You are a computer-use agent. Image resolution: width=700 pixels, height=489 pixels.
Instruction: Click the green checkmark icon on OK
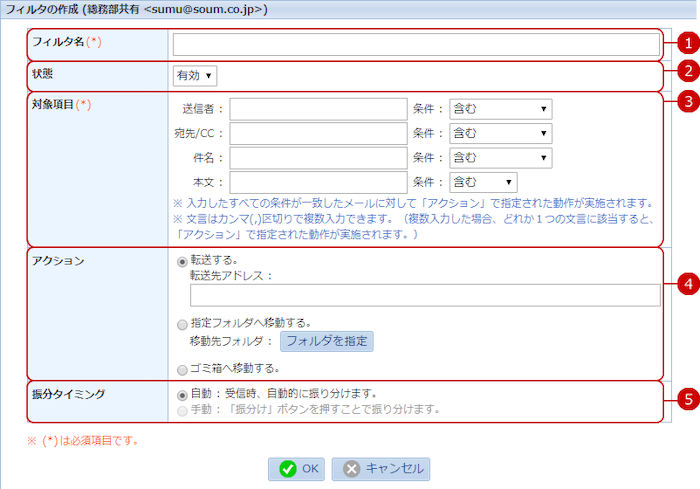pos(288,468)
